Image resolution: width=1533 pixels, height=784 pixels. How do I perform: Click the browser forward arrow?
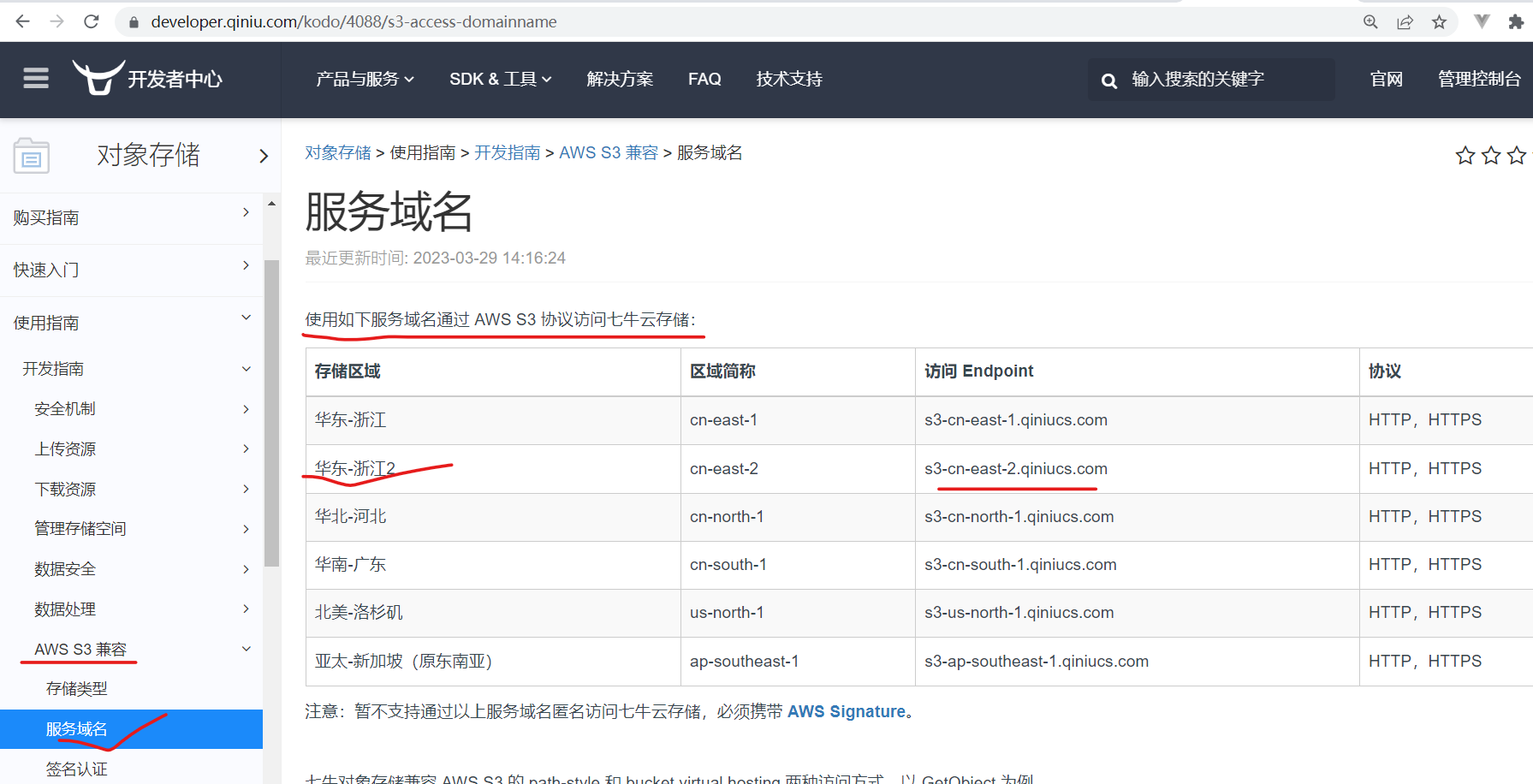(x=56, y=21)
